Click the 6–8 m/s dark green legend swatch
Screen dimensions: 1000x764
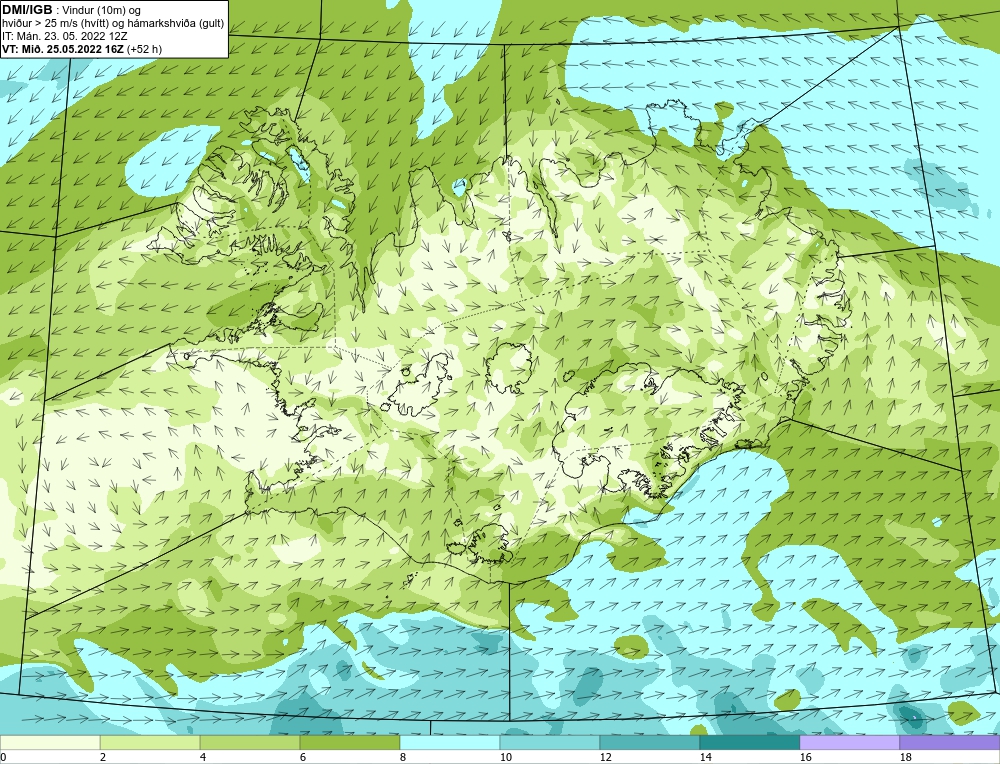[x=349, y=742]
